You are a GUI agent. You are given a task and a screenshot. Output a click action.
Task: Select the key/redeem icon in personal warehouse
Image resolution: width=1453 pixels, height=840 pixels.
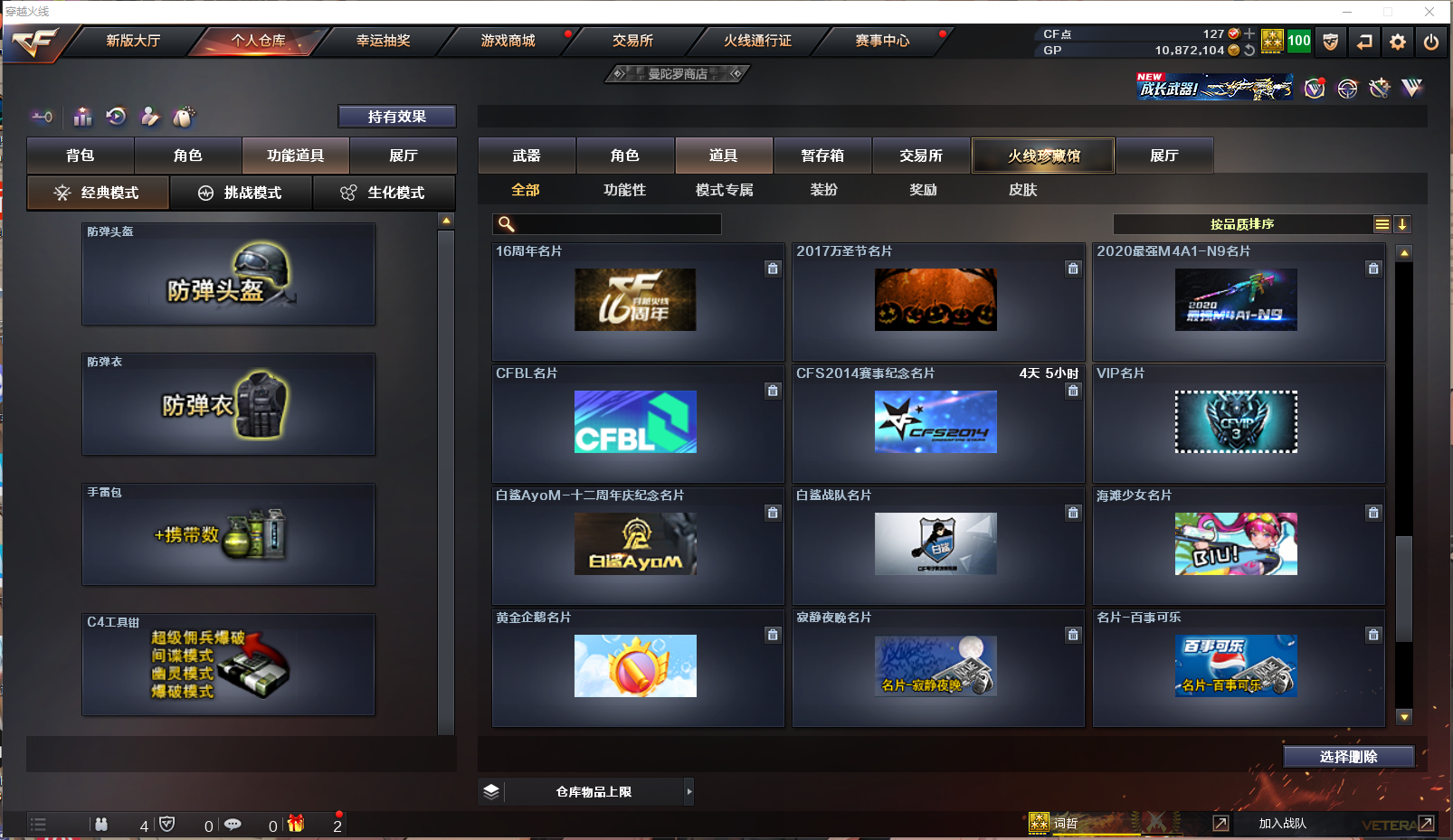click(x=43, y=117)
